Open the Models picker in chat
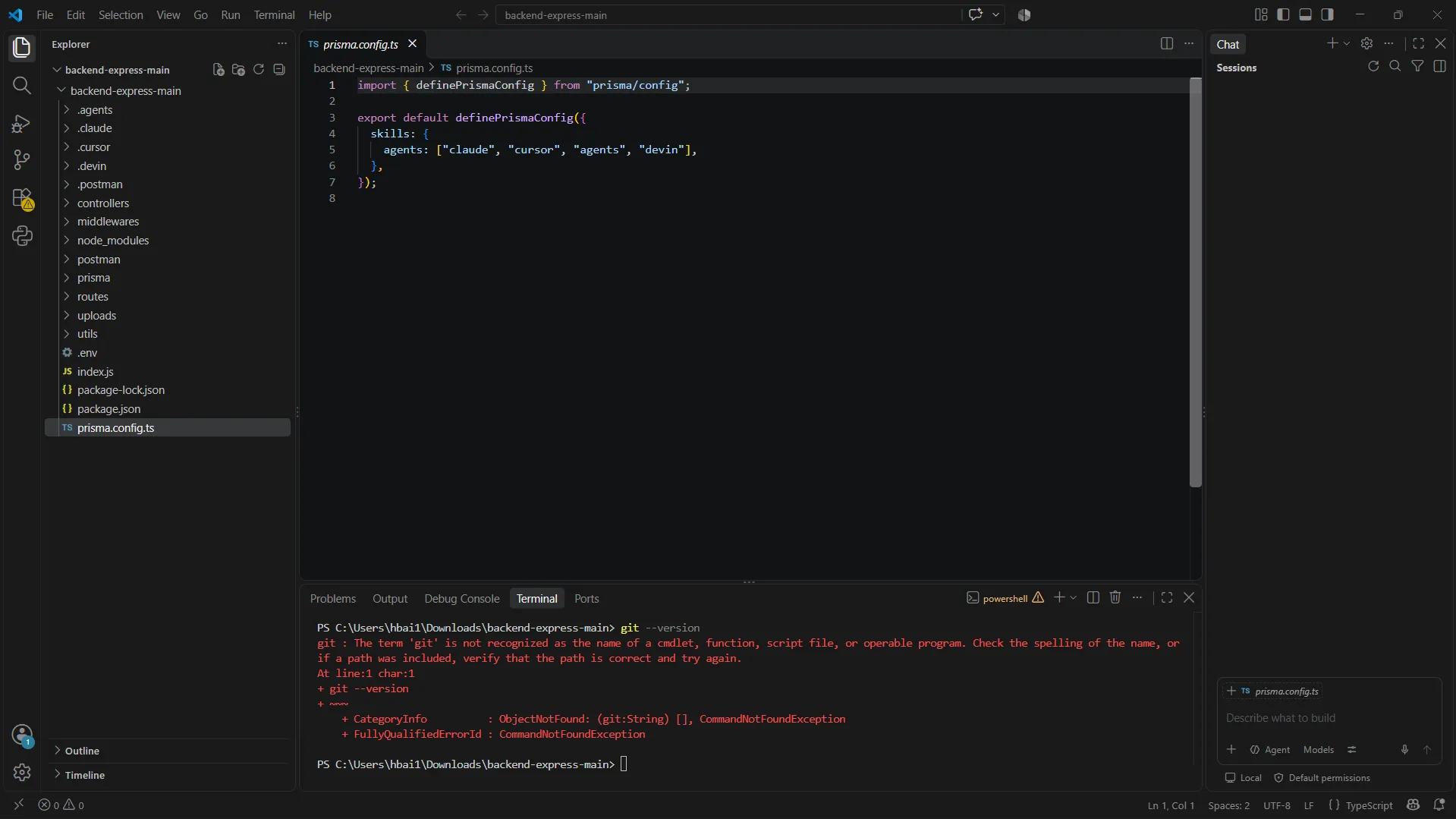This screenshot has width=1456, height=819. [x=1318, y=750]
